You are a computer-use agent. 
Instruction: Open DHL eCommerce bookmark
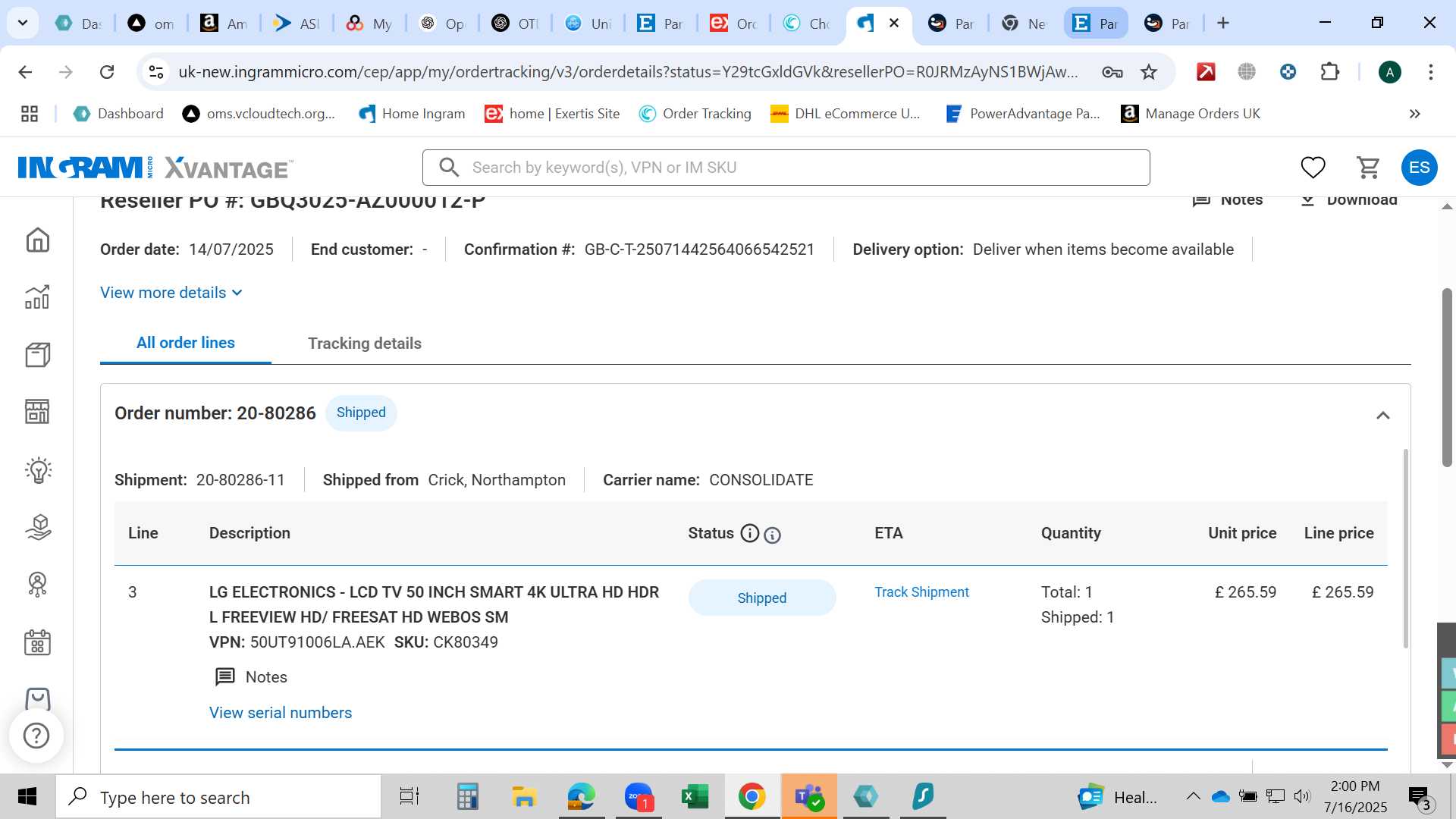point(846,114)
